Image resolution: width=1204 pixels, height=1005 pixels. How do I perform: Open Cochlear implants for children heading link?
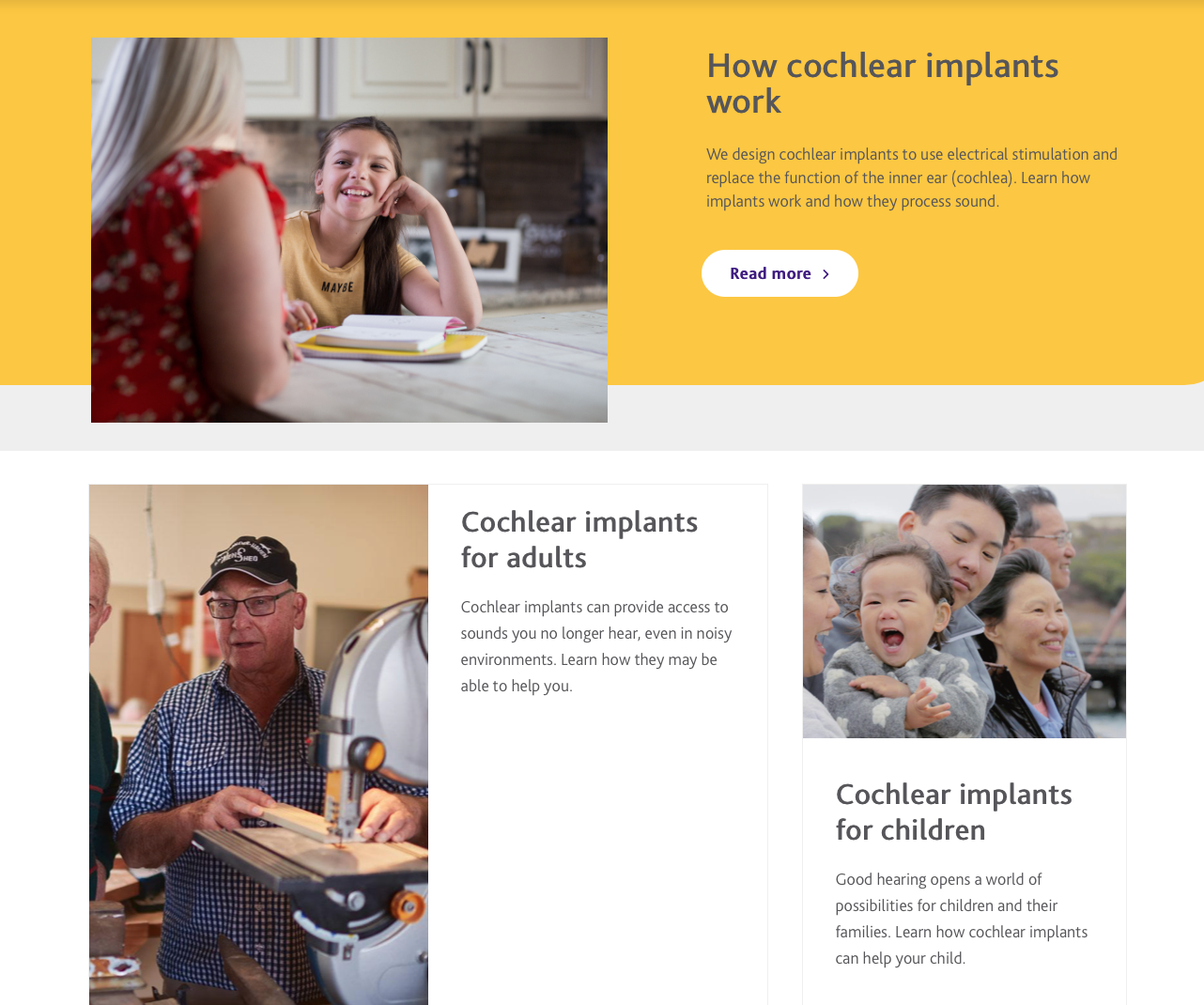pos(953,812)
